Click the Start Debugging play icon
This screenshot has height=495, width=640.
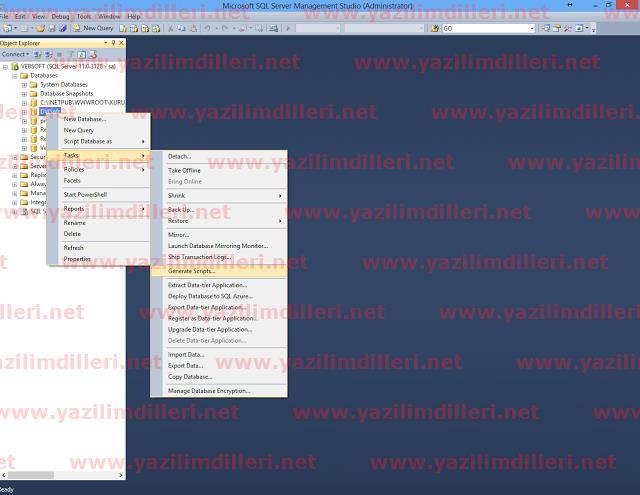(x=288, y=29)
